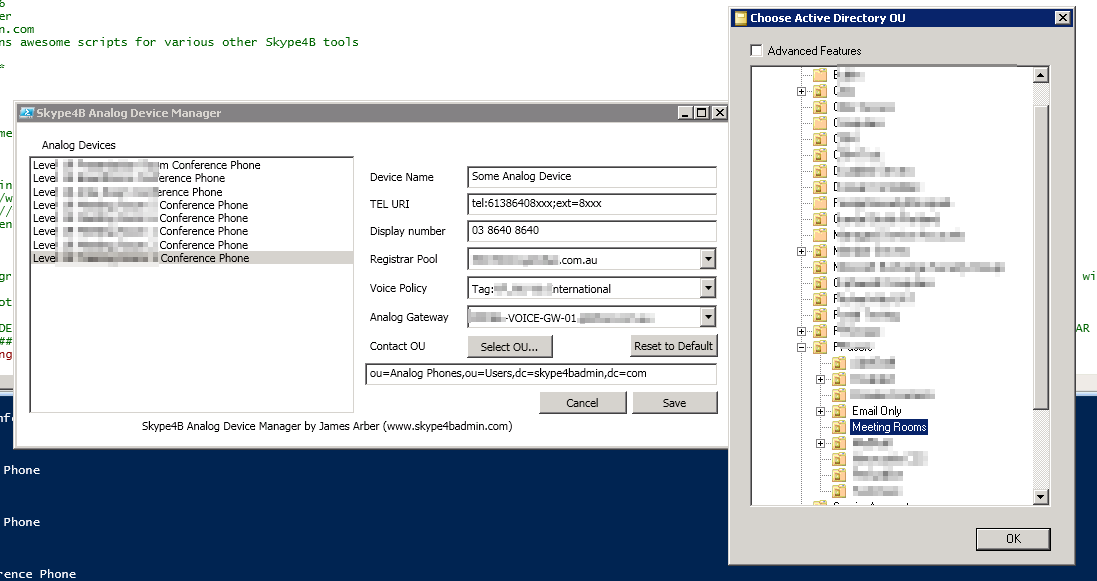Close the Choose Active Directory OU dialog
The width and height of the screenshot is (1097, 581).
1063,18
